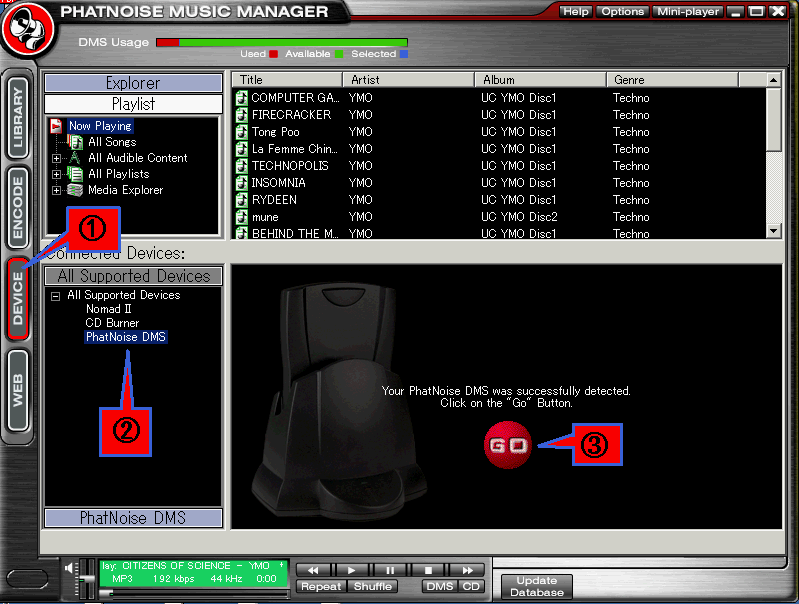
Task: Click the music file icon beside RYDEEN
Action: point(242,200)
